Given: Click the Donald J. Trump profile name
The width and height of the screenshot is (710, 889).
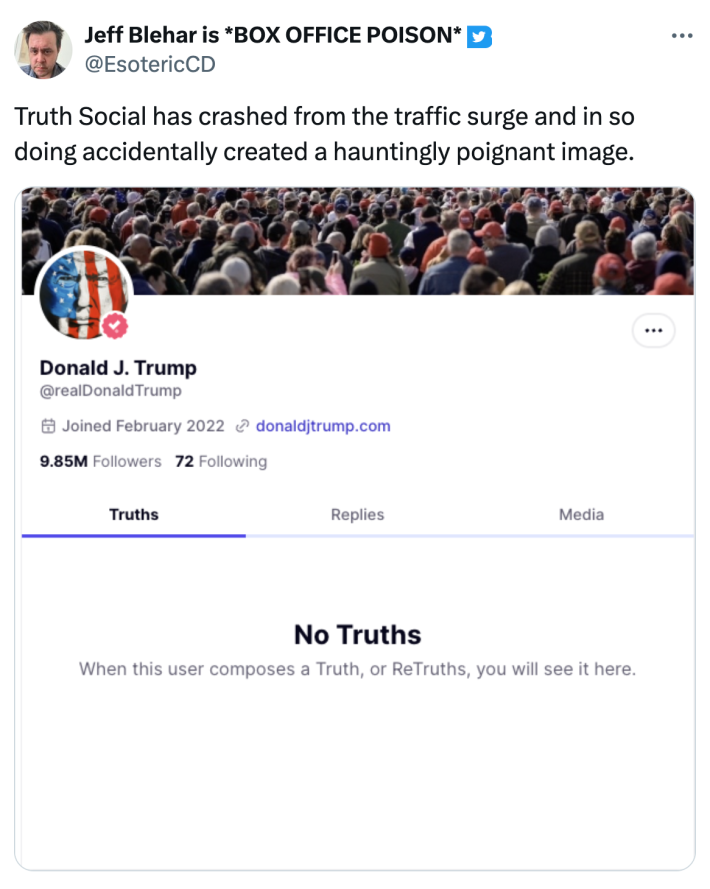Looking at the screenshot, I should click(x=118, y=367).
